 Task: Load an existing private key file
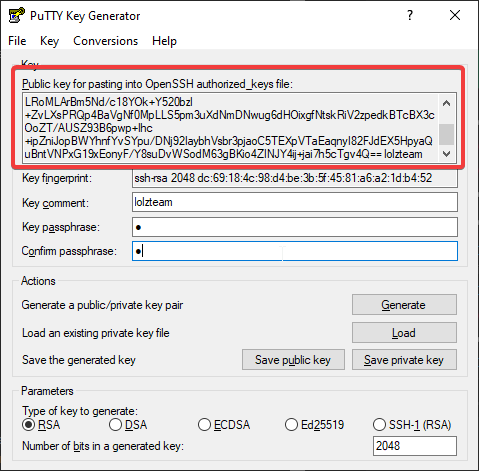point(404,332)
